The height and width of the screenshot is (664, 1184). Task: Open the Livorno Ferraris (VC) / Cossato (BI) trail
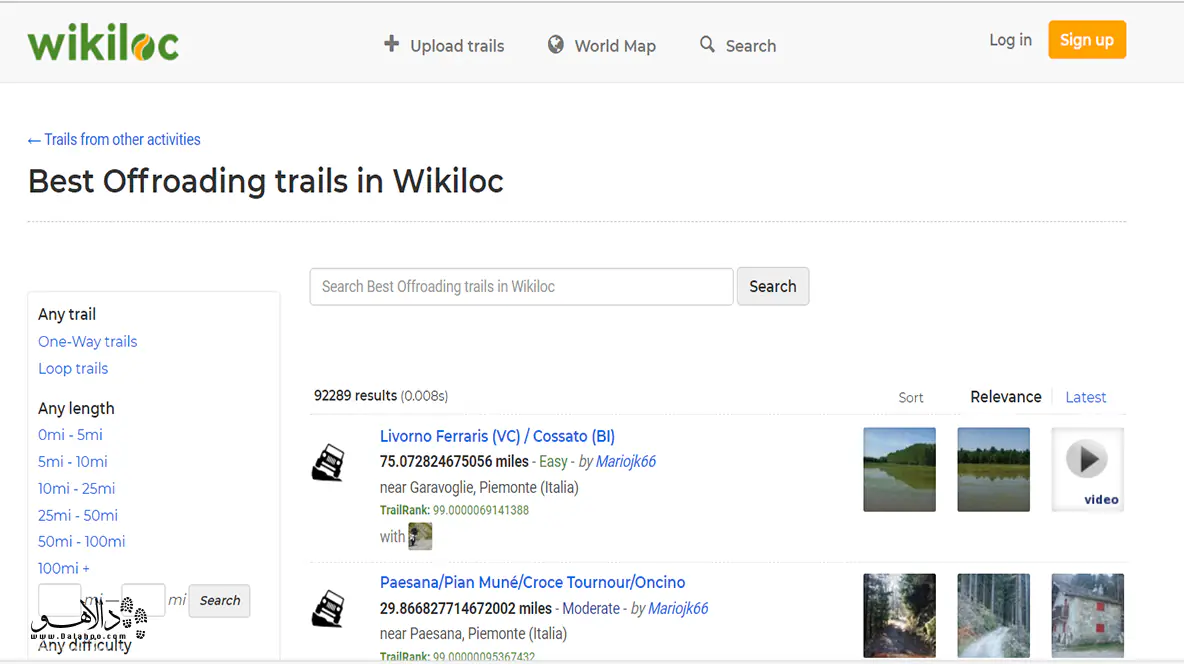[x=497, y=436]
